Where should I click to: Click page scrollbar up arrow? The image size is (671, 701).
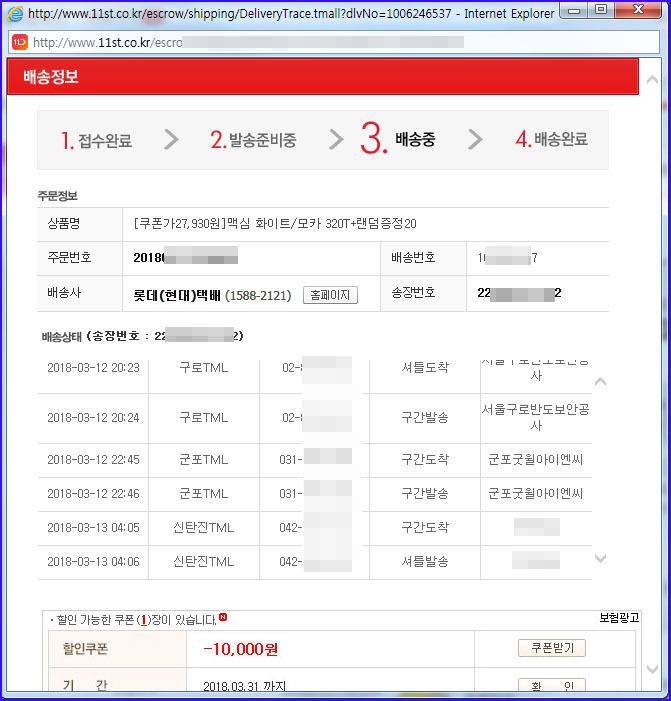[x=652, y=80]
